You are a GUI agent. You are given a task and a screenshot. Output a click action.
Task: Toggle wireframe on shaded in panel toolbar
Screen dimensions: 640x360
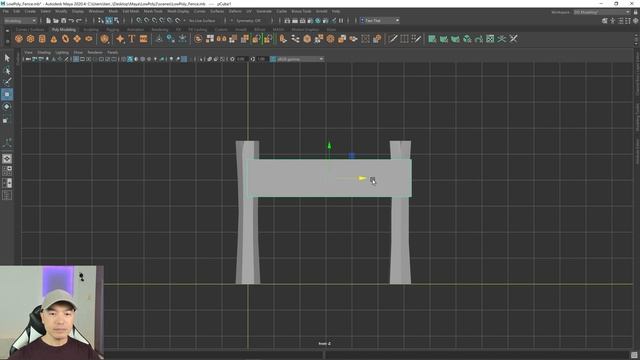coord(142,59)
